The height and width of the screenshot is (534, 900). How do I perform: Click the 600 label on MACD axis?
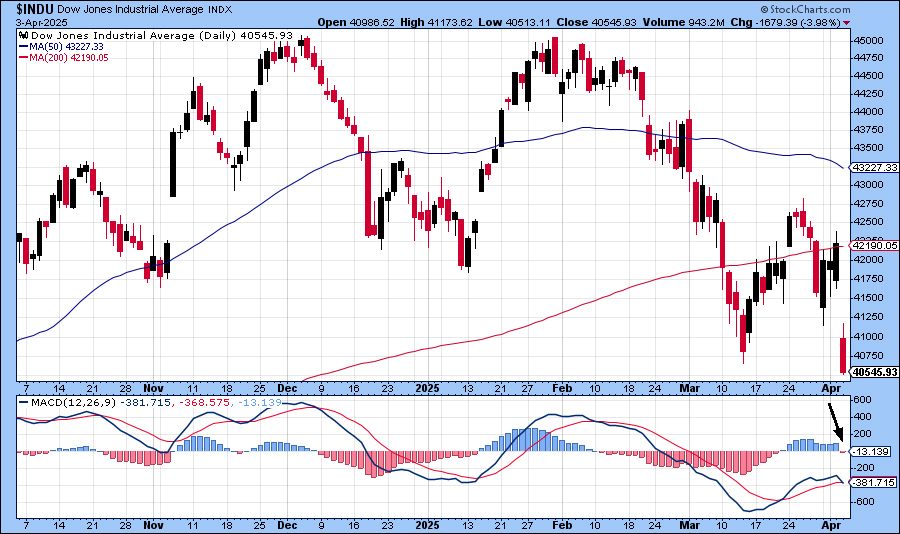tap(862, 400)
